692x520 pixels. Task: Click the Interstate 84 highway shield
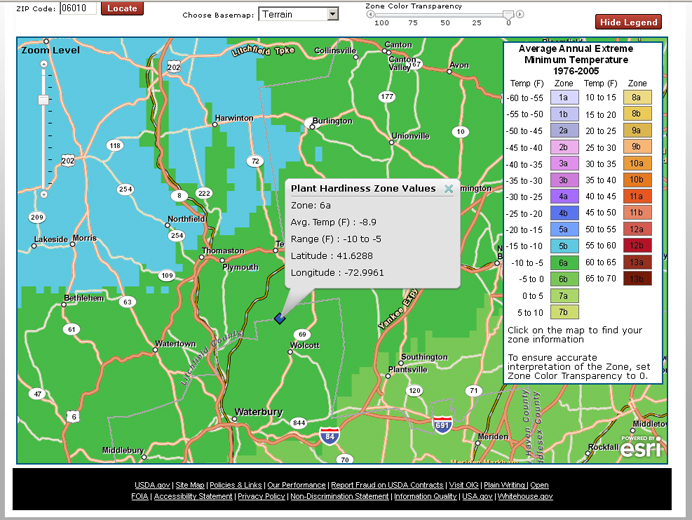pos(331,435)
